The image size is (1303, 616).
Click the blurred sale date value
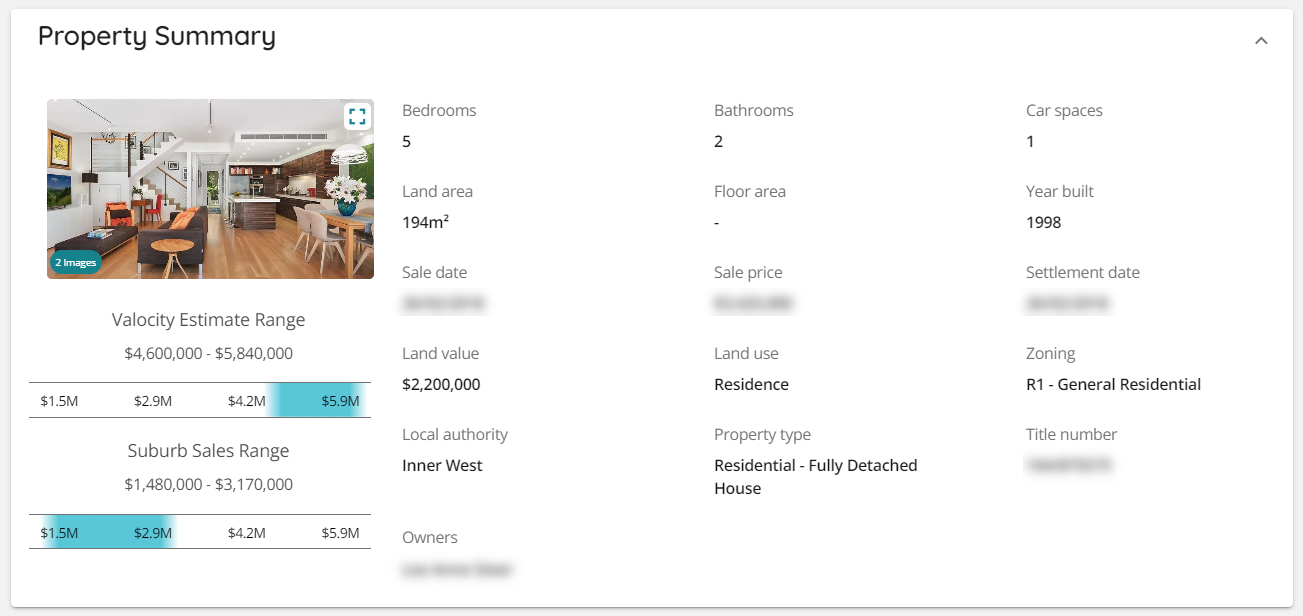[443, 303]
